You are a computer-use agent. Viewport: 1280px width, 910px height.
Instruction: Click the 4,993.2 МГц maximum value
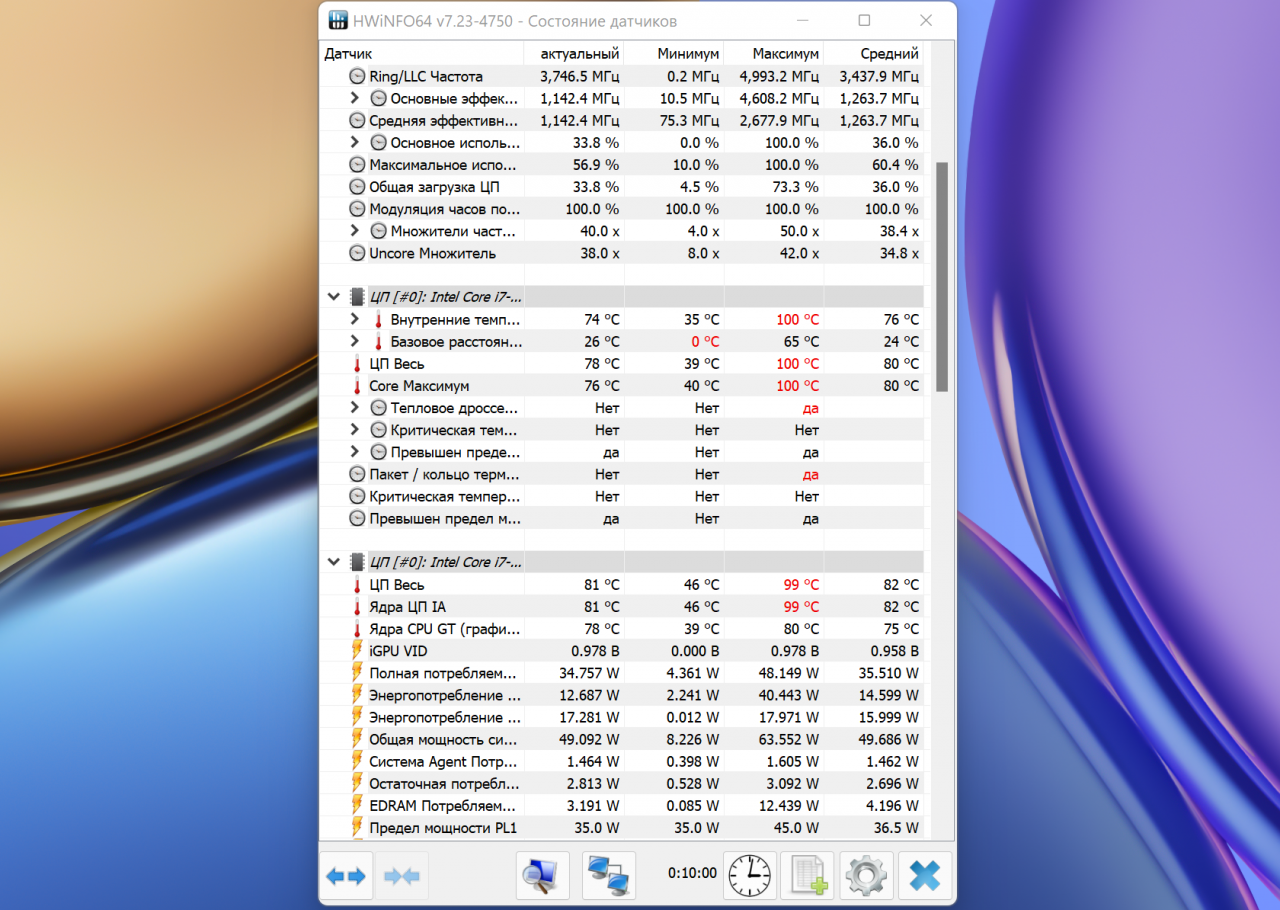pos(779,76)
